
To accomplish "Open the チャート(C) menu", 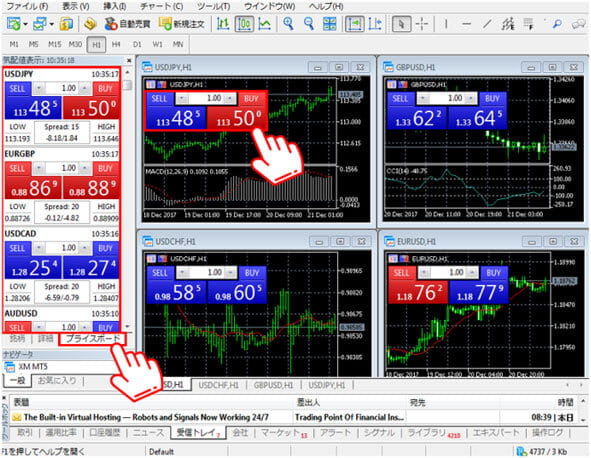I will click(162, 6).
